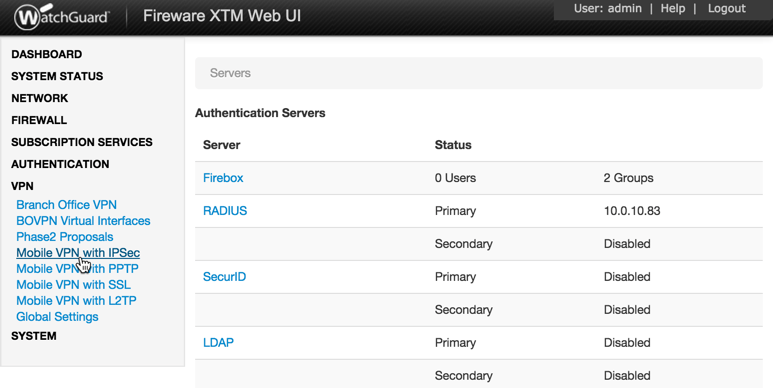Log out using the Logout link
This screenshot has width=773, height=388.
[x=727, y=8]
